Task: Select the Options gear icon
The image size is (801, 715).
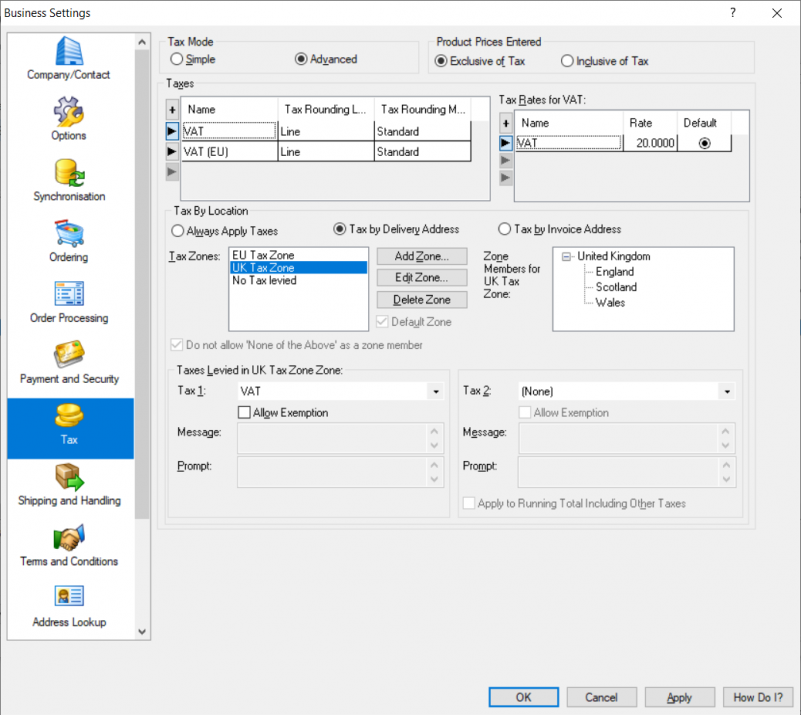Action: click(x=69, y=111)
